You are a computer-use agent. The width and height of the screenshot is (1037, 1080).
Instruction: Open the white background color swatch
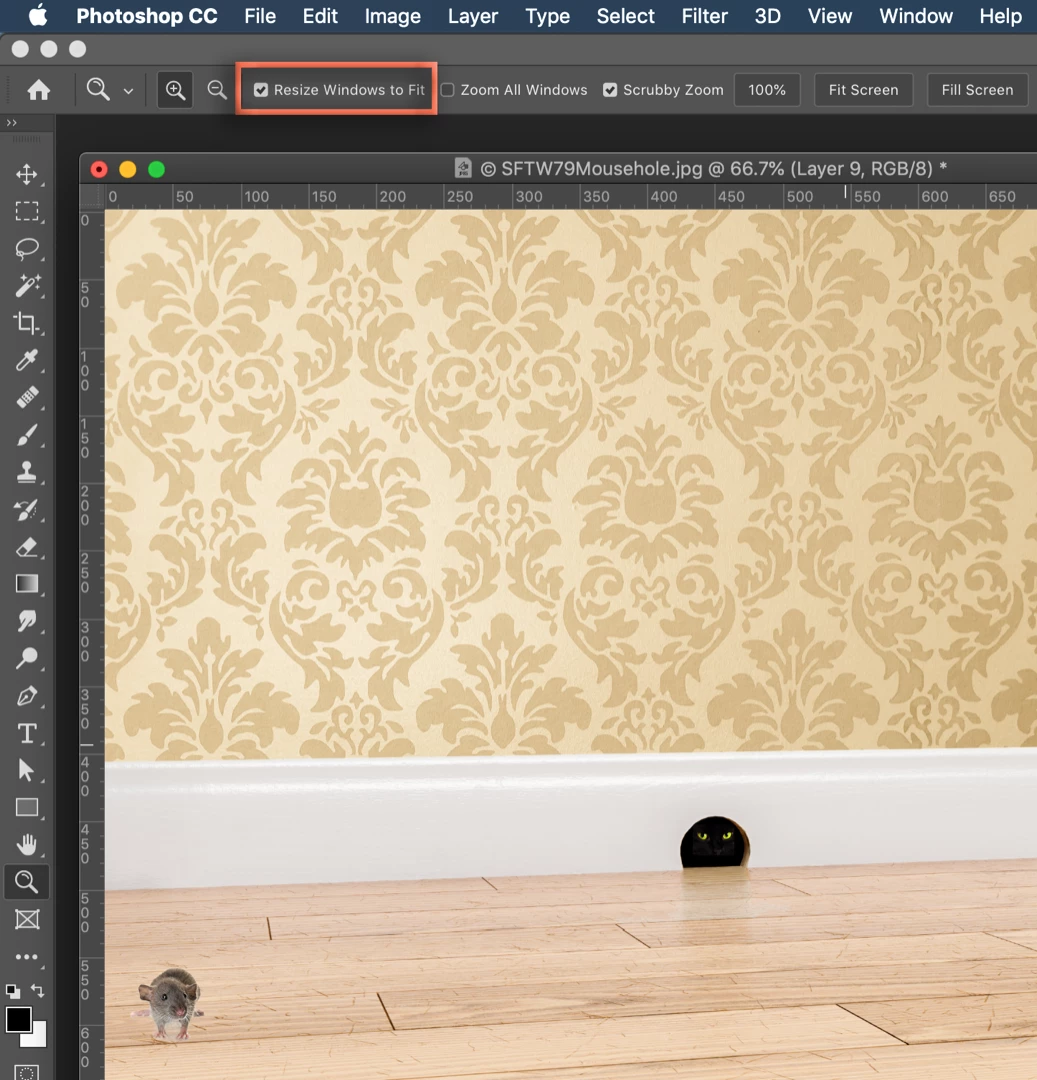click(x=39, y=1038)
